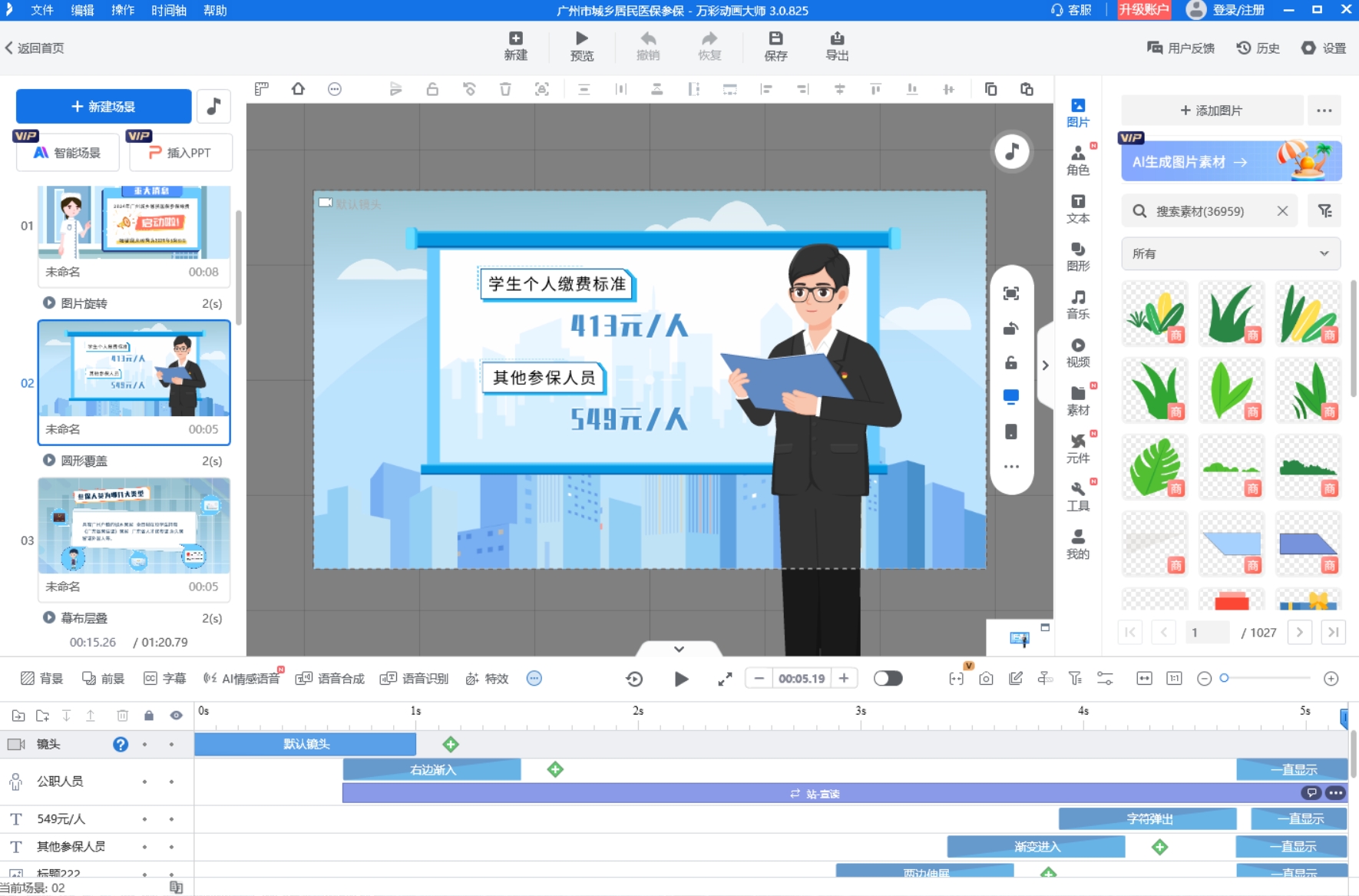Collapse the canvas bottom chevron handle
The width and height of the screenshot is (1359, 896).
click(679, 649)
